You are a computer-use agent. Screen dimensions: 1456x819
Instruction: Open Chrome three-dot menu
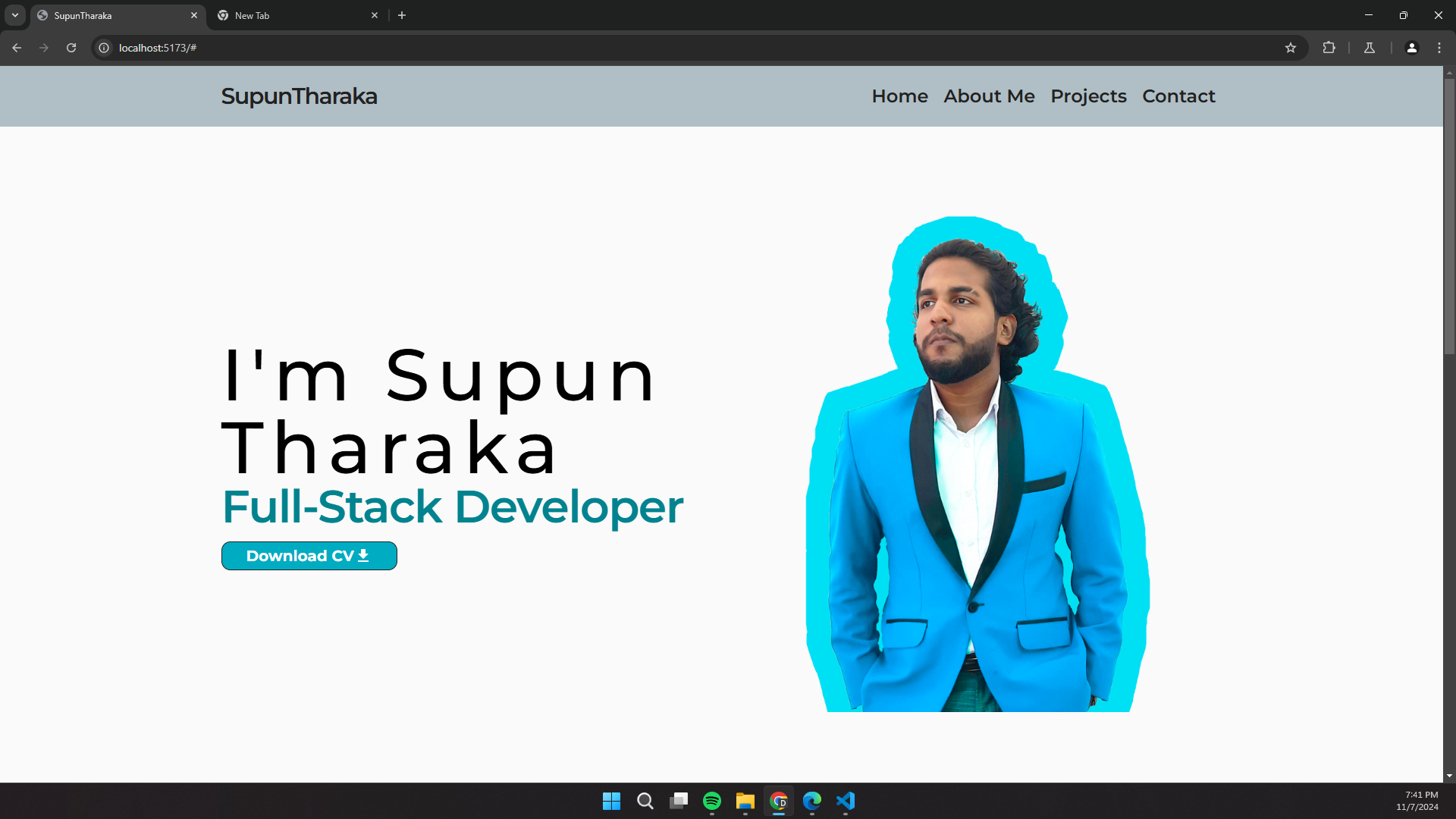pos(1439,48)
